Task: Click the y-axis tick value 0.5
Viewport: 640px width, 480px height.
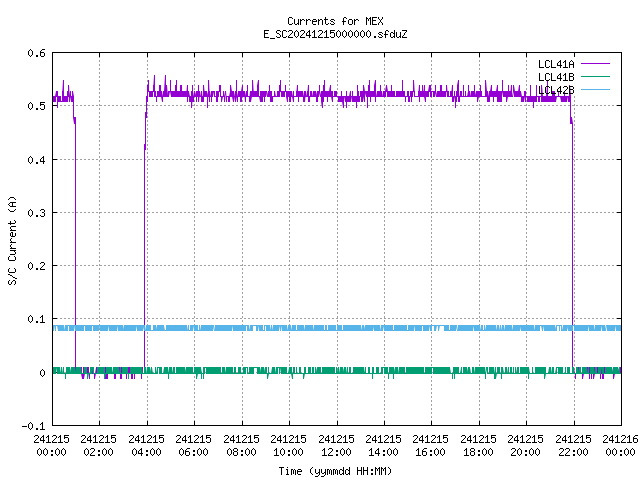Action: (36, 106)
